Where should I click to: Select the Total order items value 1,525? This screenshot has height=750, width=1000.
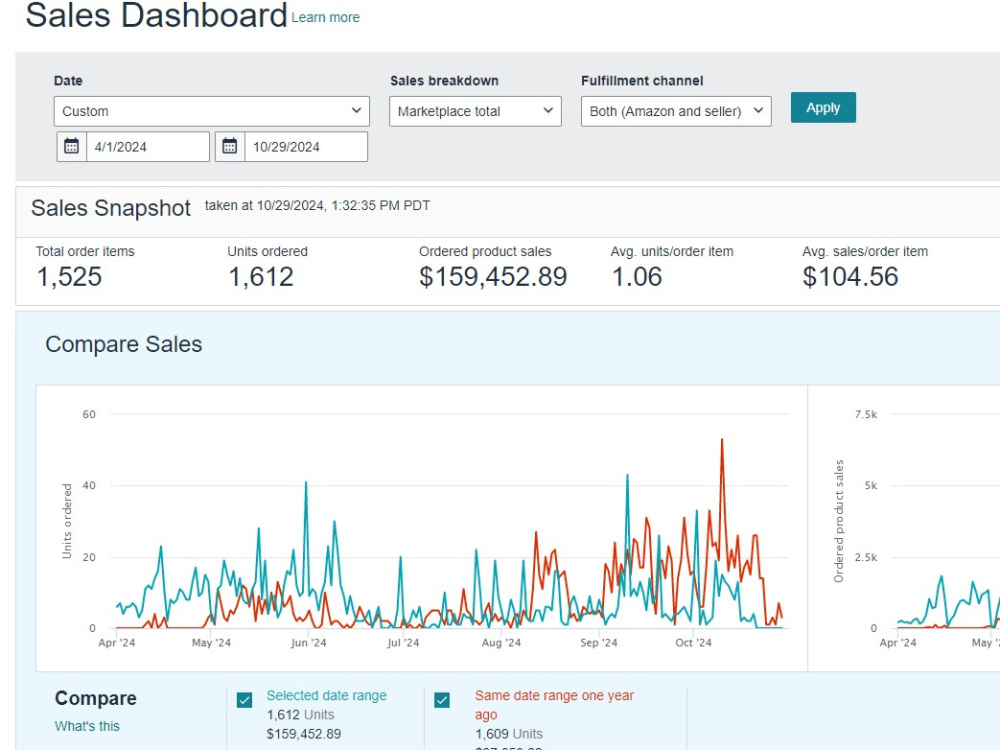click(x=69, y=277)
